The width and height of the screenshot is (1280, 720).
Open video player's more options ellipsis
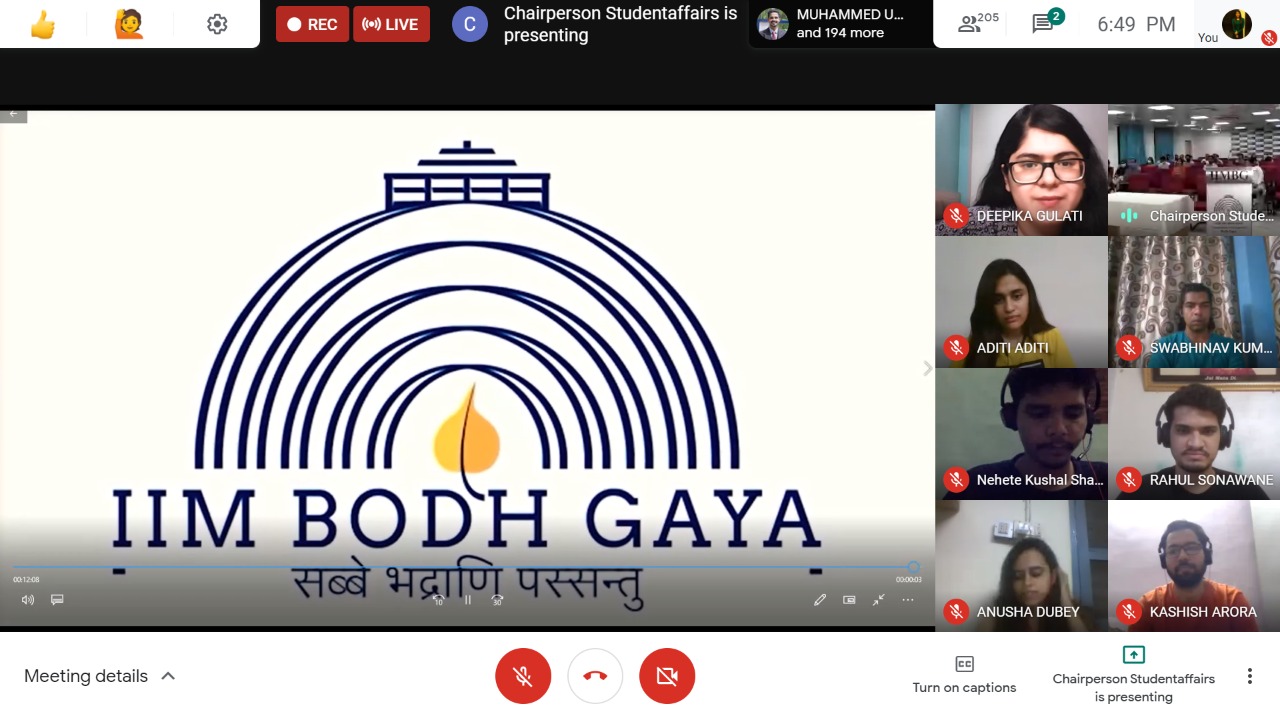point(907,600)
